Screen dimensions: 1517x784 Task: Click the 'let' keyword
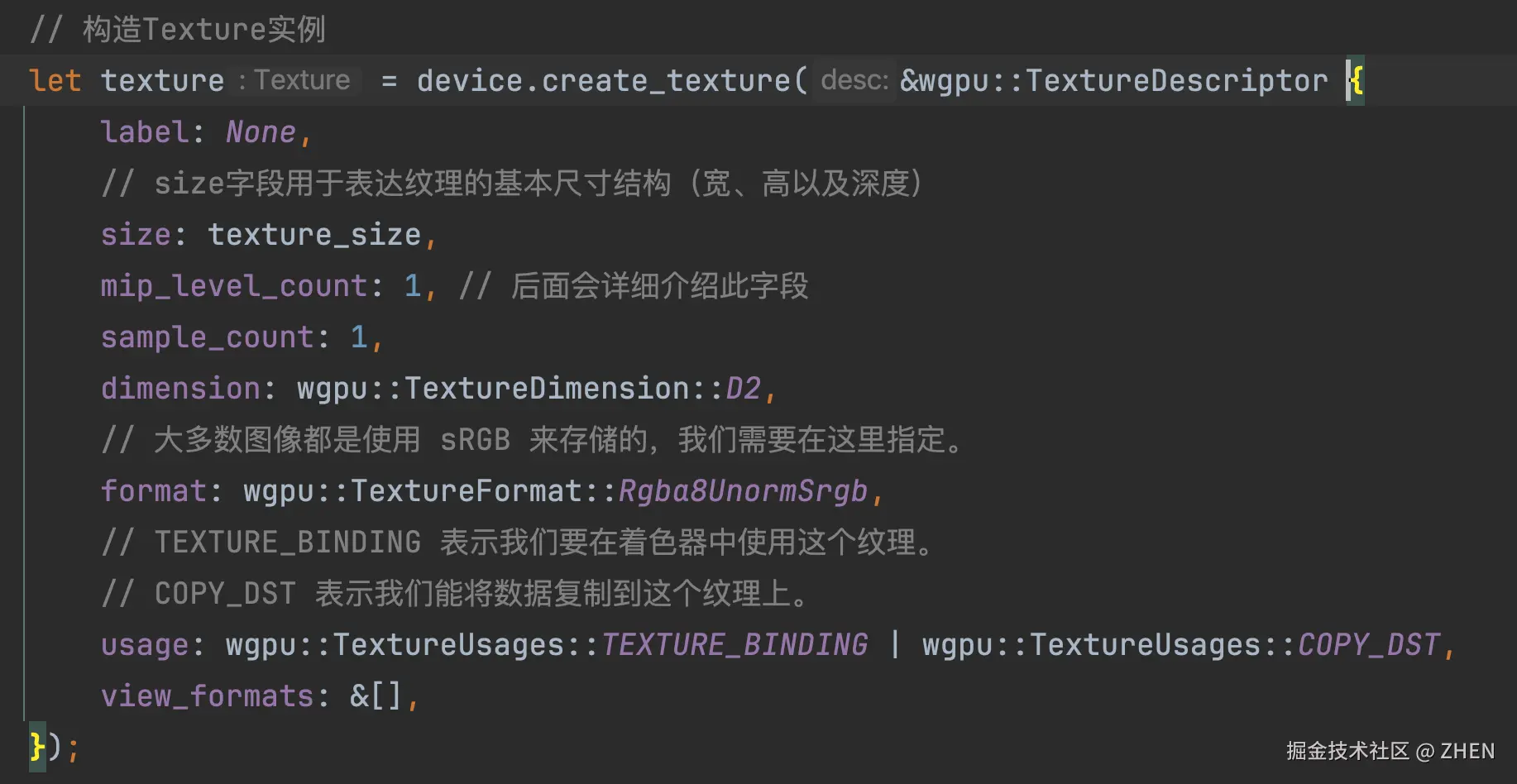coord(55,81)
